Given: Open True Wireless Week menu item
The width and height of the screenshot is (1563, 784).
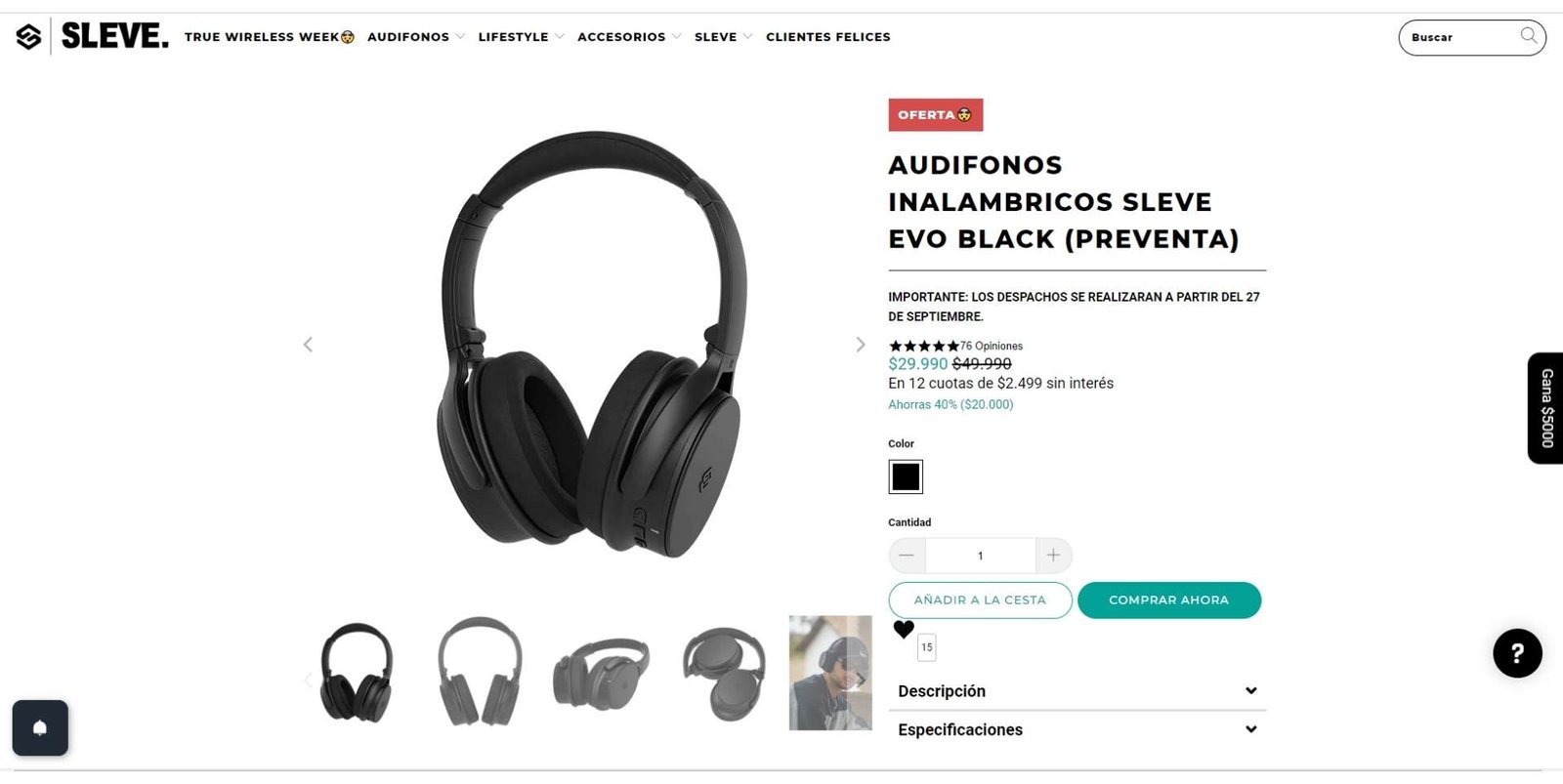Looking at the screenshot, I should point(270,37).
